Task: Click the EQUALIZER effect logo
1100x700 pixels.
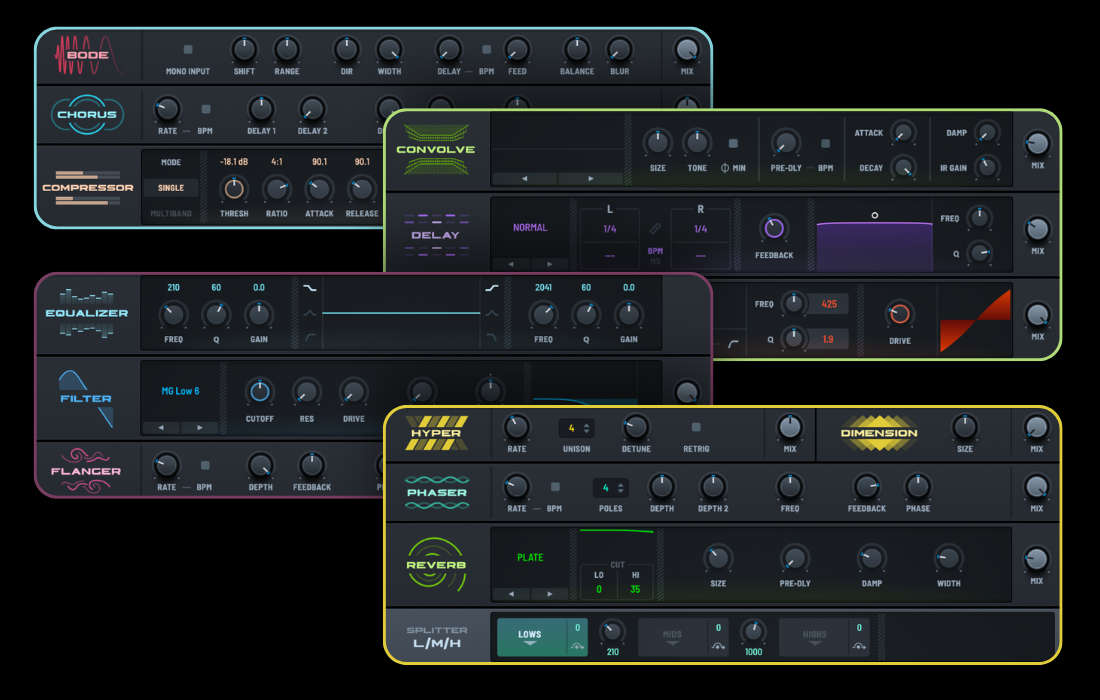Action: (87, 313)
